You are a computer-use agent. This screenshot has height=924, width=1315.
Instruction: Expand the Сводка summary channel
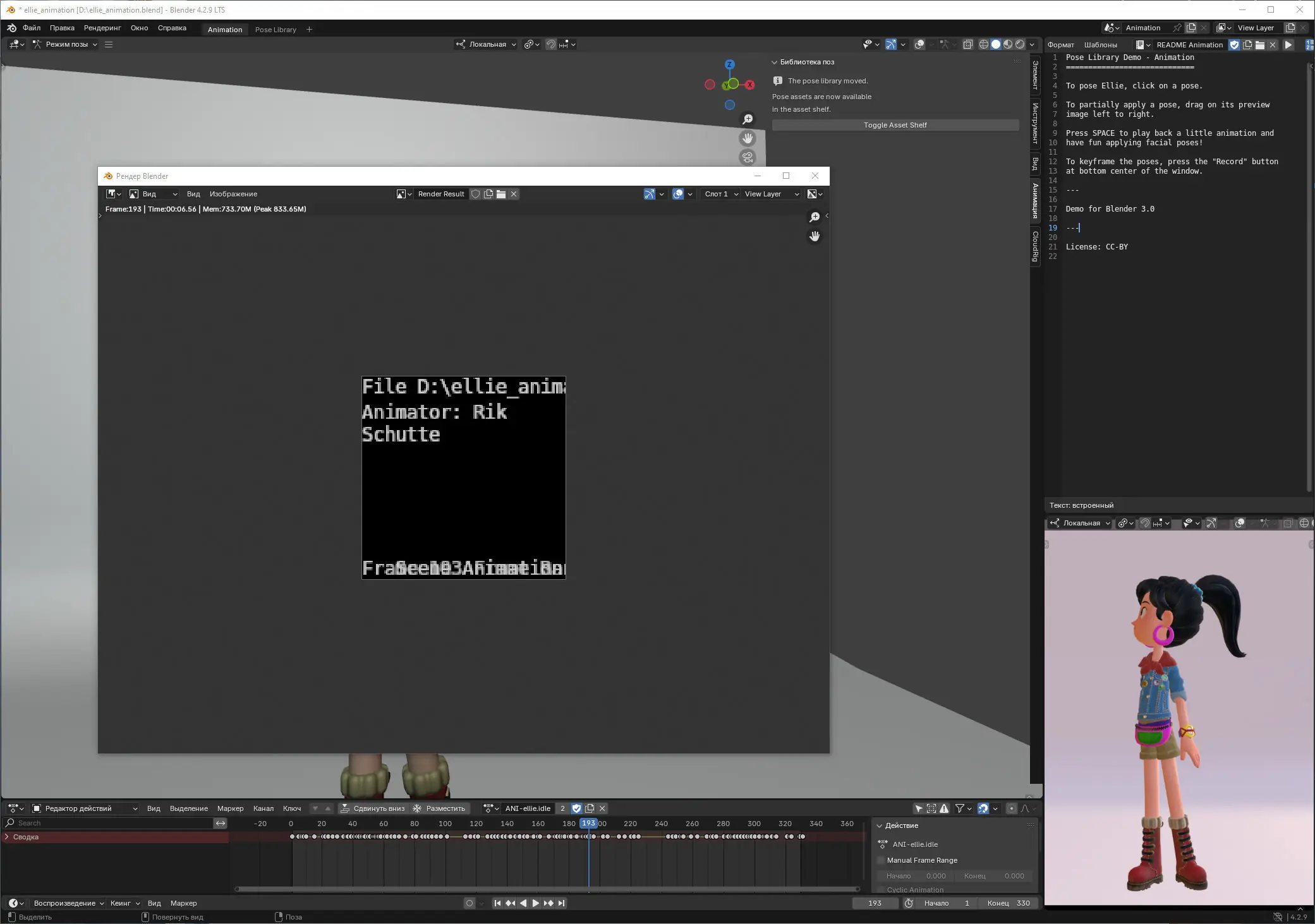pyautogui.click(x=7, y=837)
